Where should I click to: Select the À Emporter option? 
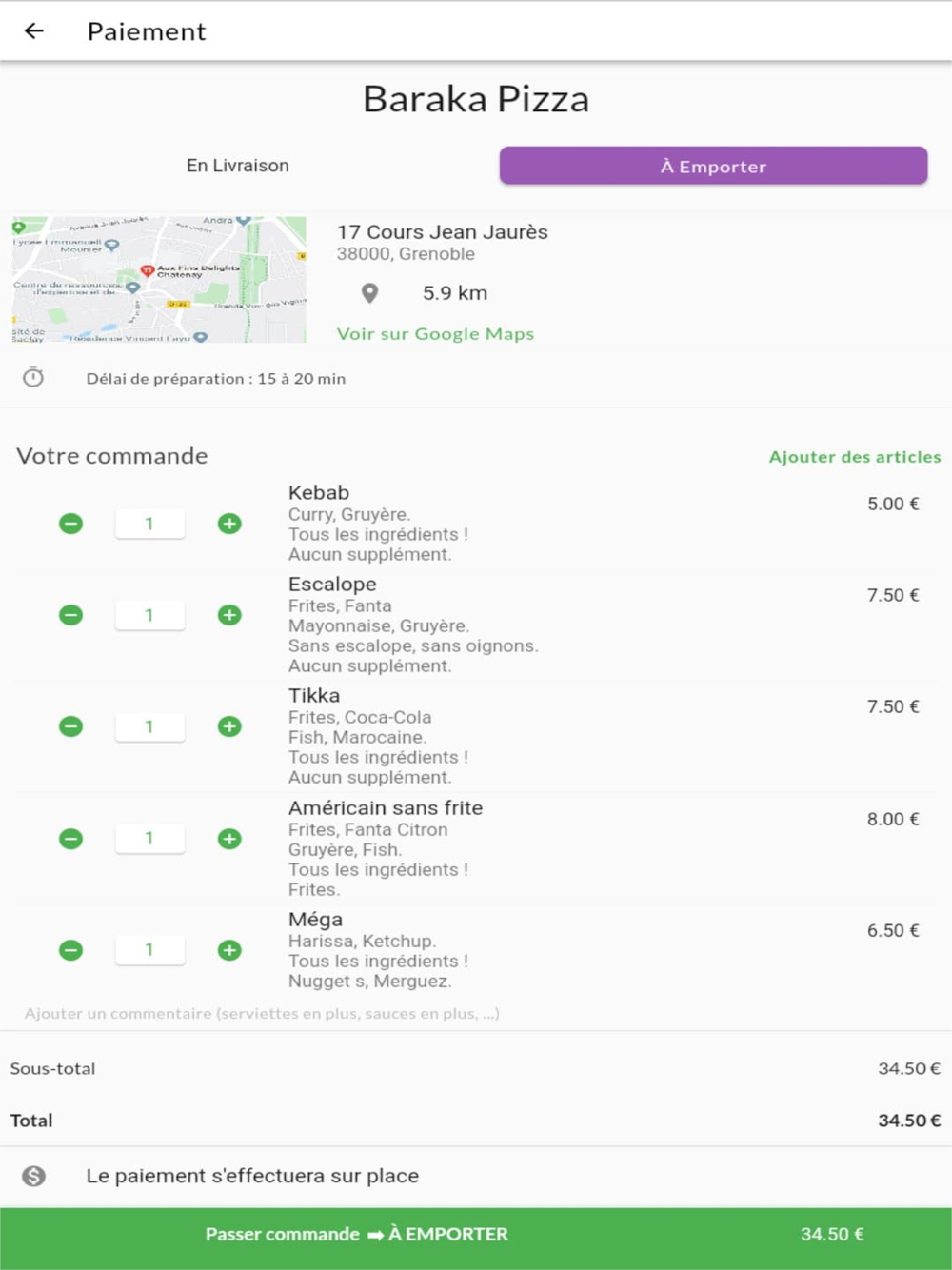[x=713, y=166]
